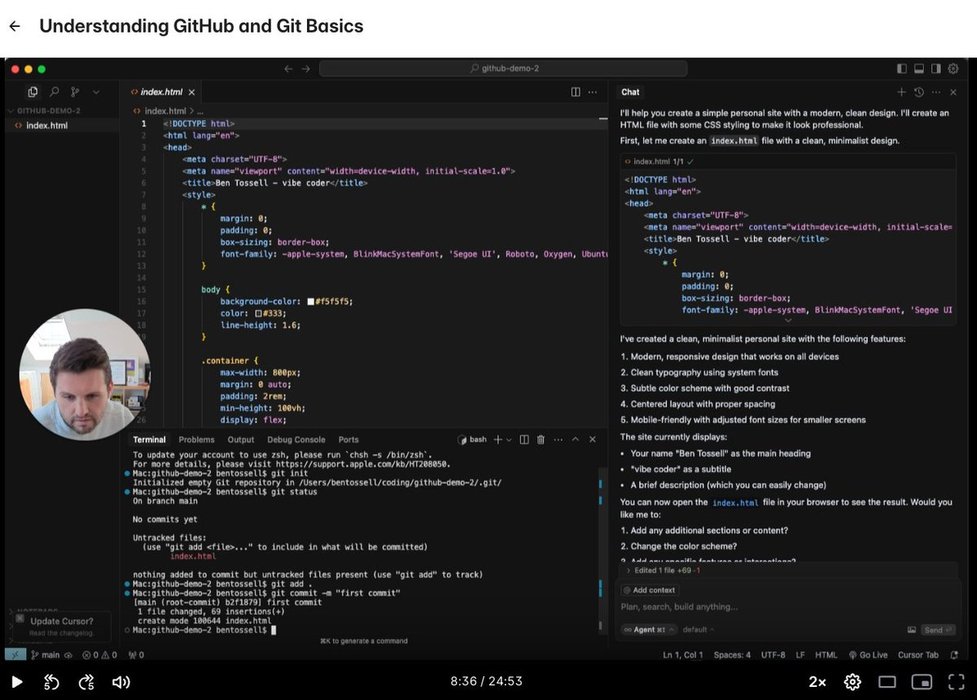Click the main branch in status bar
Viewport: 977px width, 700px height.
(45, 655)
